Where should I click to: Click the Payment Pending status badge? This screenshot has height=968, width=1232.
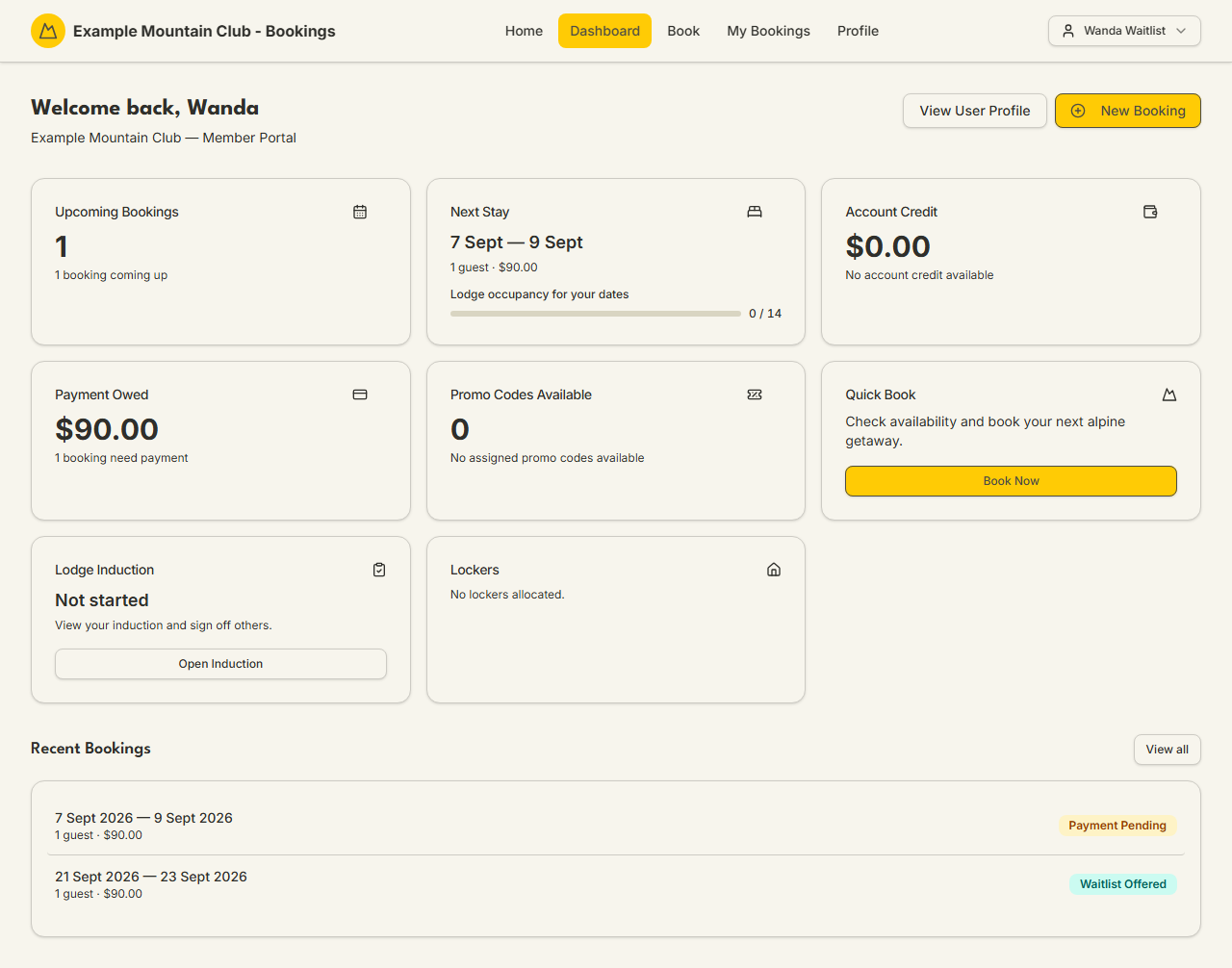[x=1117, y=826]
